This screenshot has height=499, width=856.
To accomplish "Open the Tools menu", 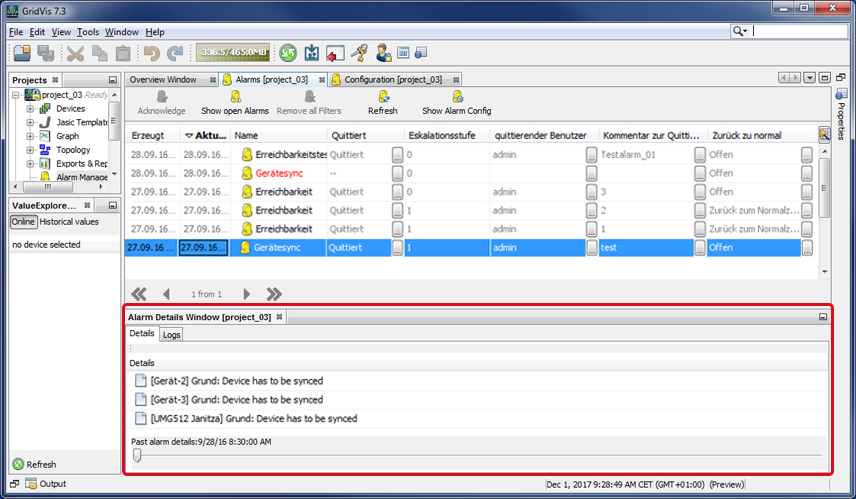I will 88,32.
